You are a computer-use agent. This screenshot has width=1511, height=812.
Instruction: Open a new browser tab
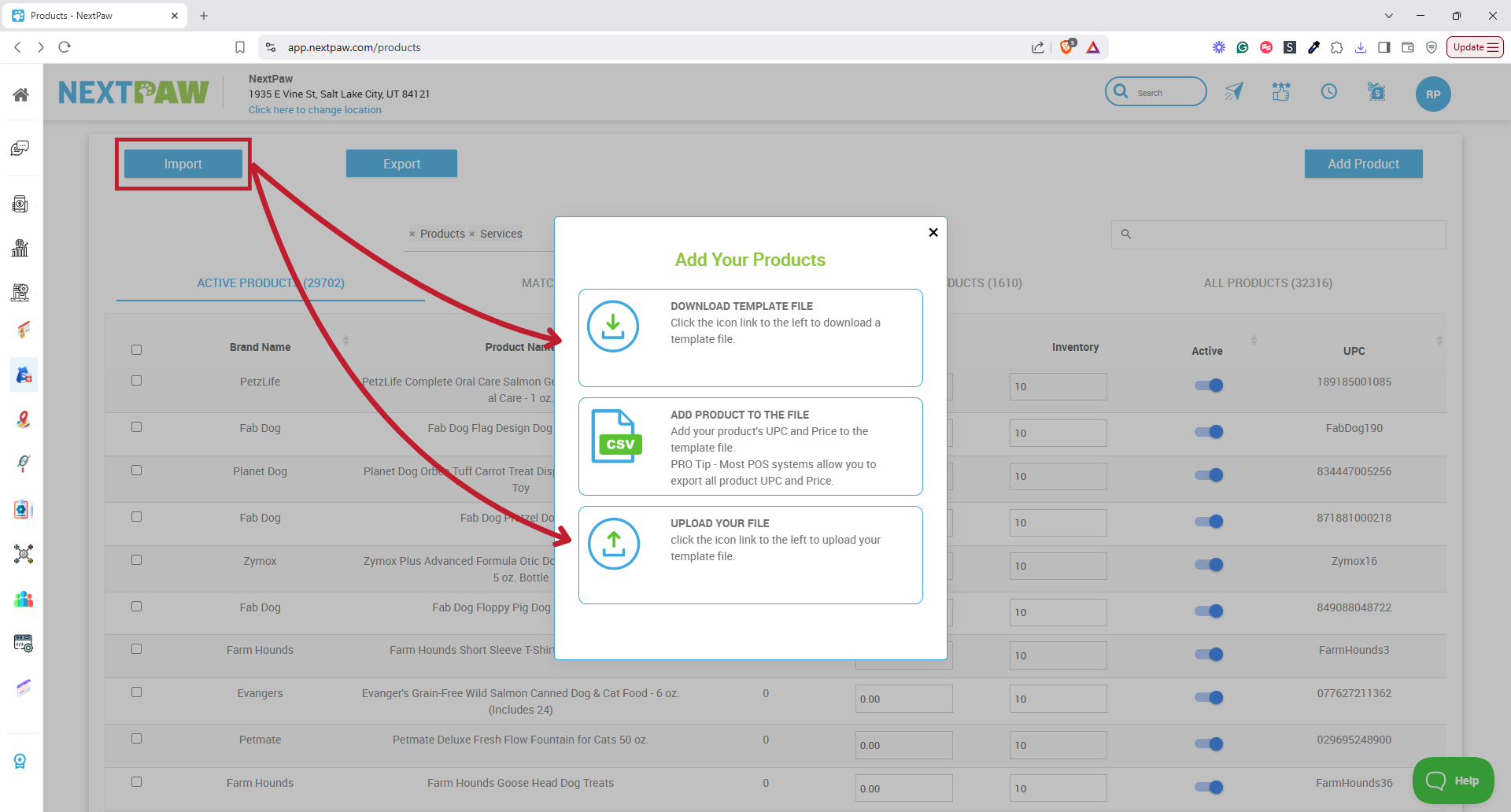[x=204, y=16]
